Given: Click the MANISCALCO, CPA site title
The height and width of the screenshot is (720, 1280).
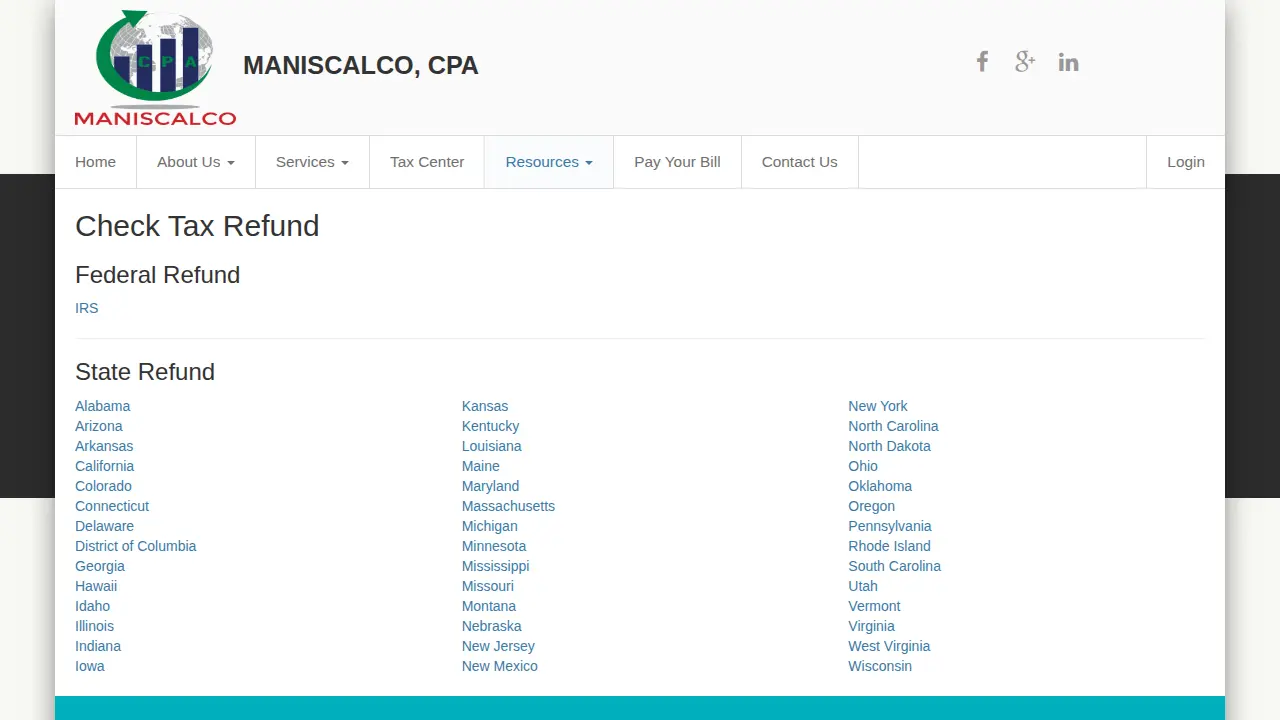Looking at the screenshot, I should click(x=361, y=66).
